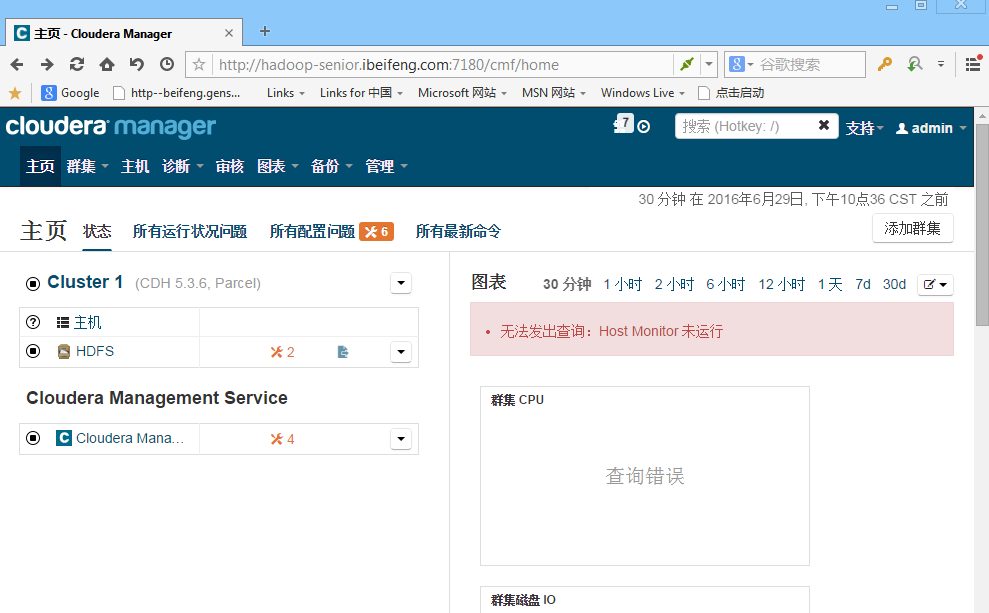Click the favorites star in bookmarks bar
989x613 pixels.
pyautogui.click(x=15, y=93)
